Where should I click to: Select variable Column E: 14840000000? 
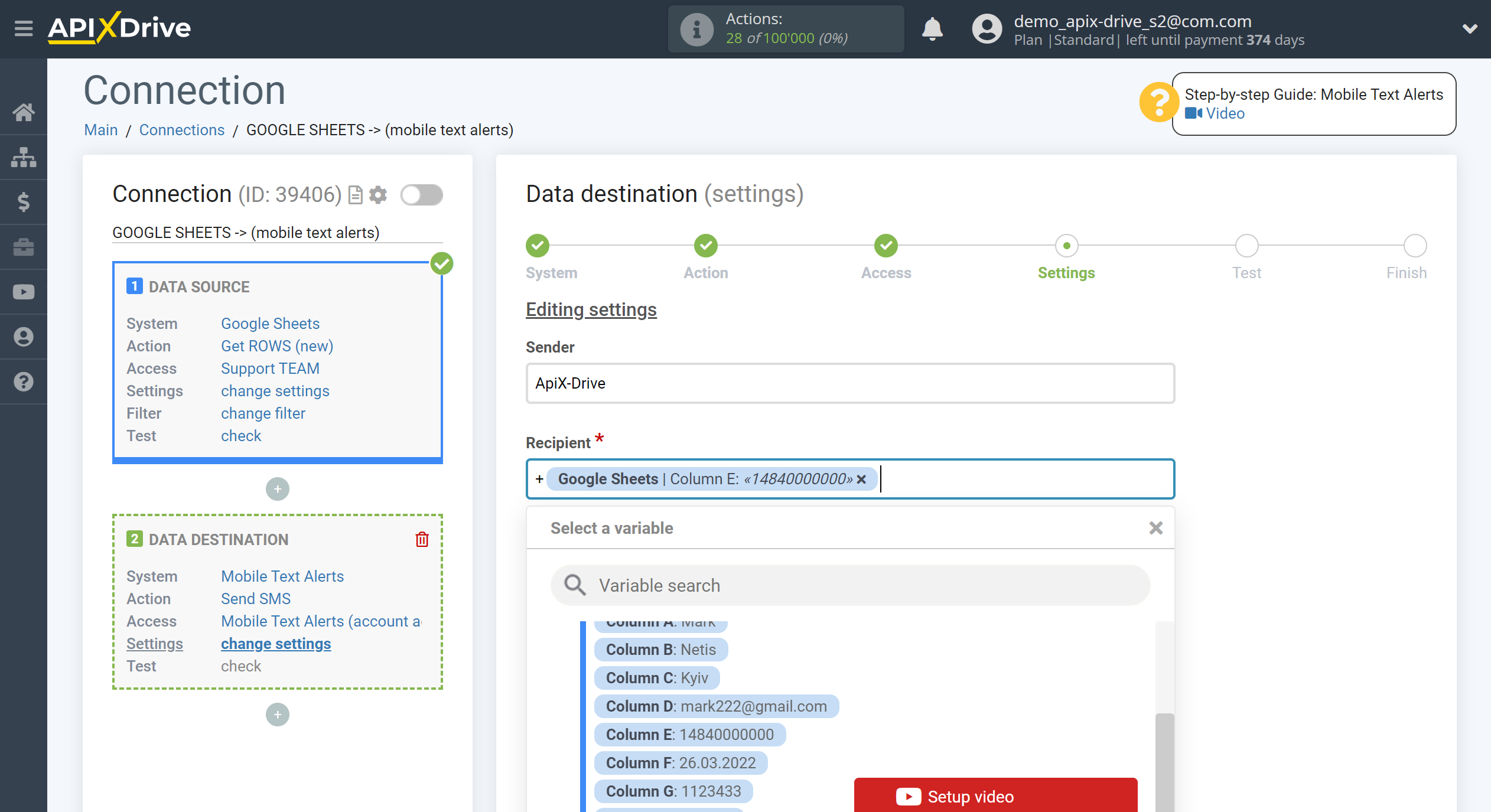click(x=690, y=735)
